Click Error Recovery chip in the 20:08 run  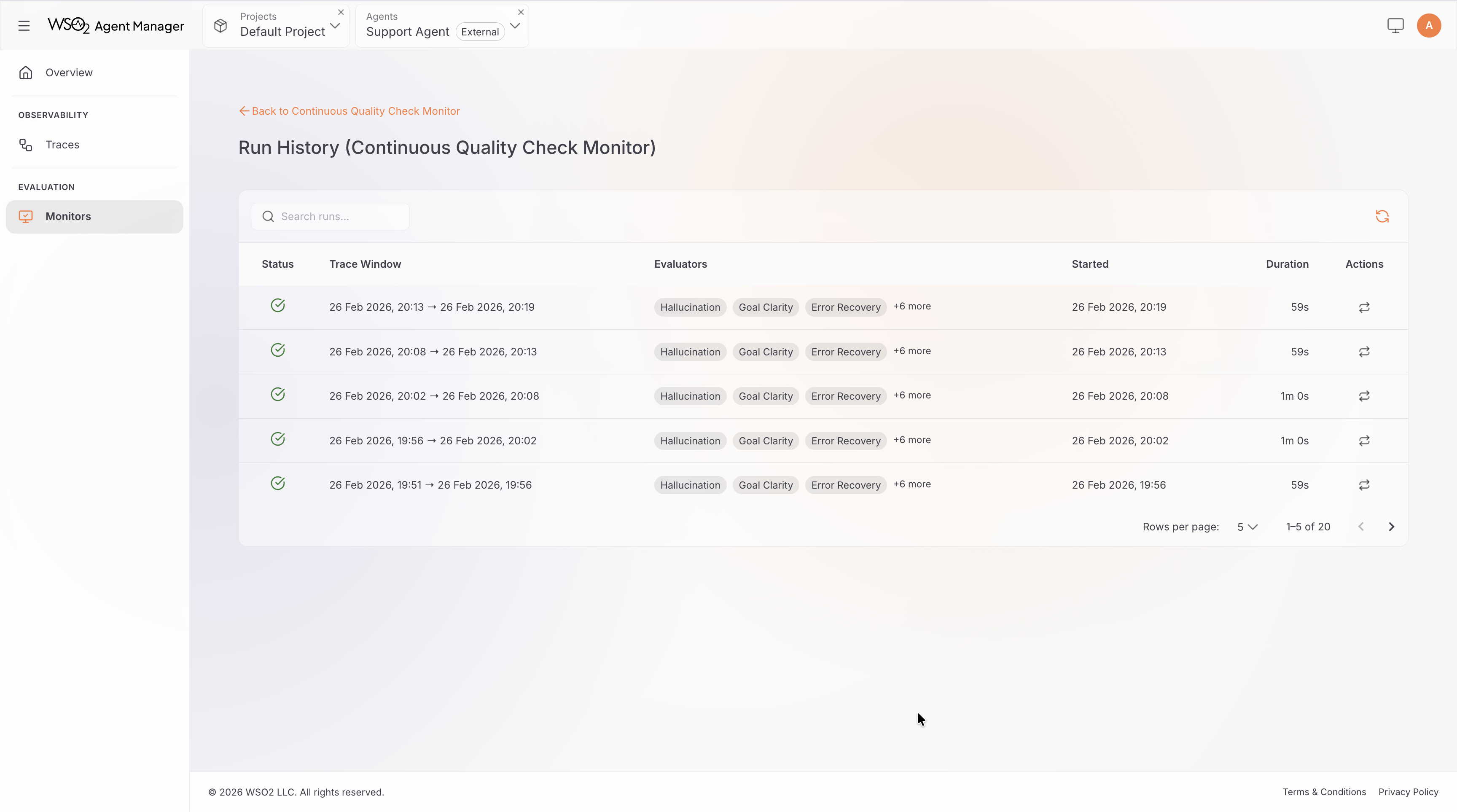point(846,396)
